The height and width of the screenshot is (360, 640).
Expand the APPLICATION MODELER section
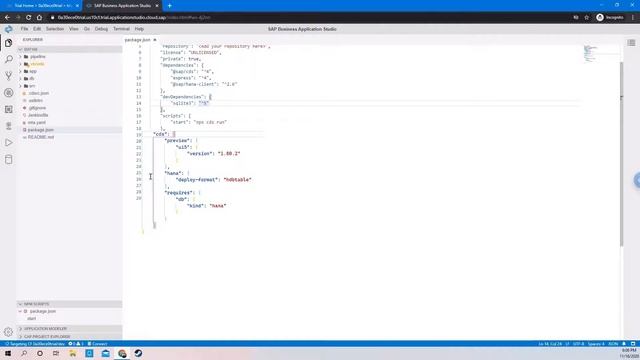click(69, 329)
